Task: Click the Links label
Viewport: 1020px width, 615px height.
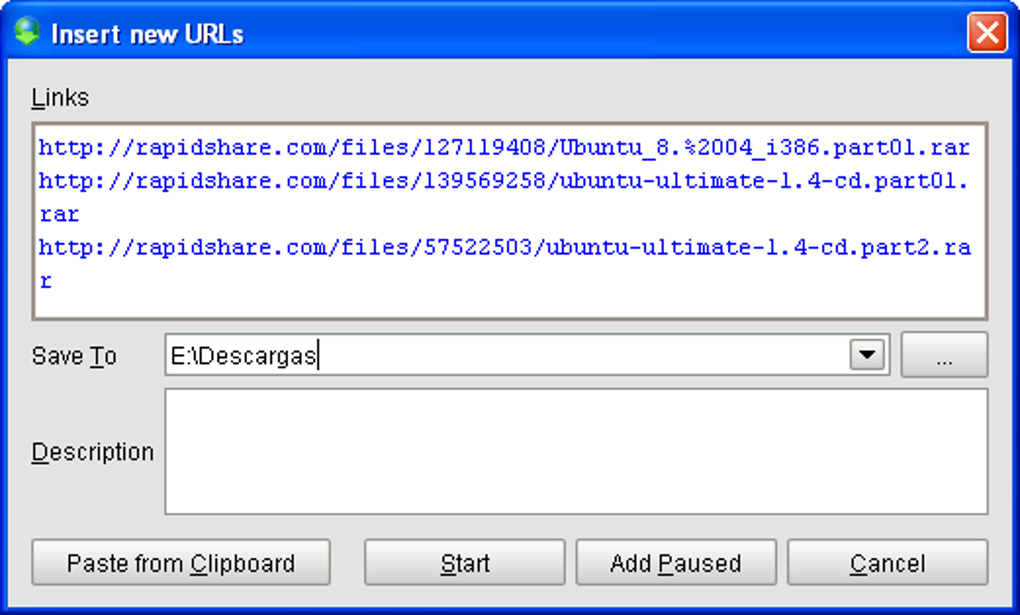Action: pos(60,98)
